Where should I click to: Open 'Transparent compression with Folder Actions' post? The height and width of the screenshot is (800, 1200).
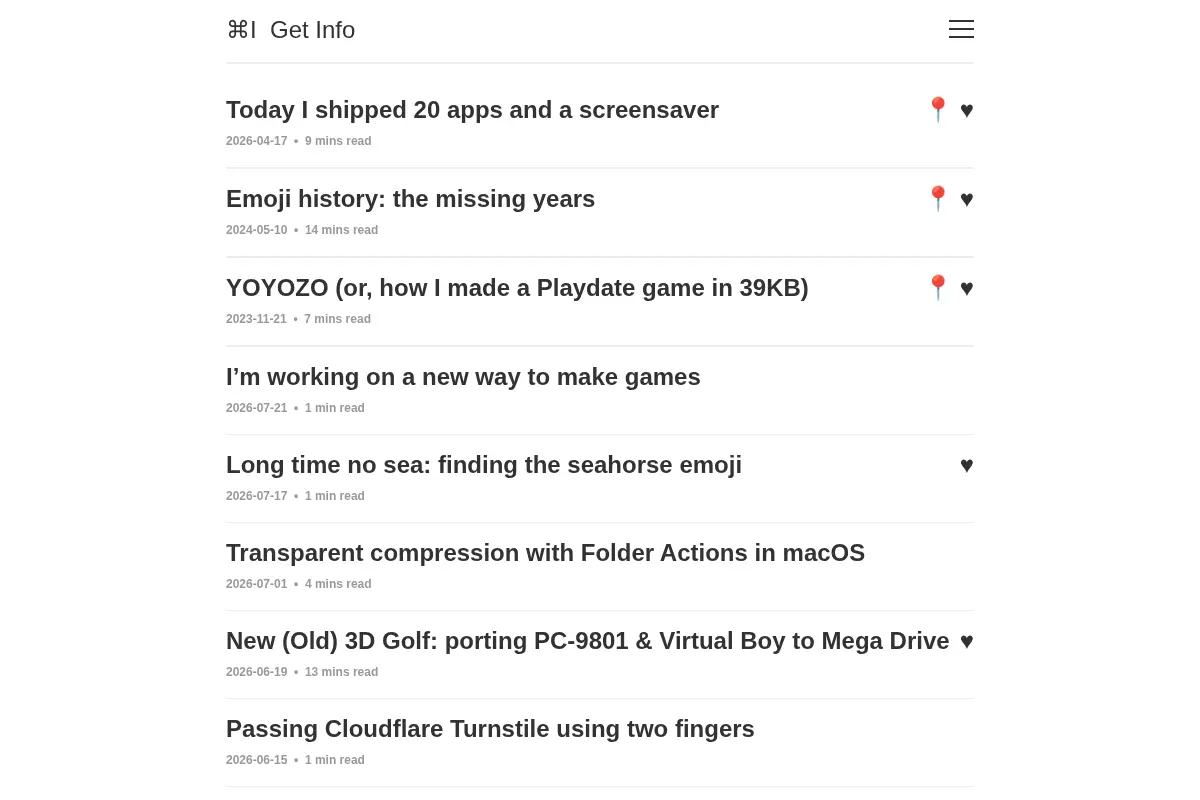545,553
